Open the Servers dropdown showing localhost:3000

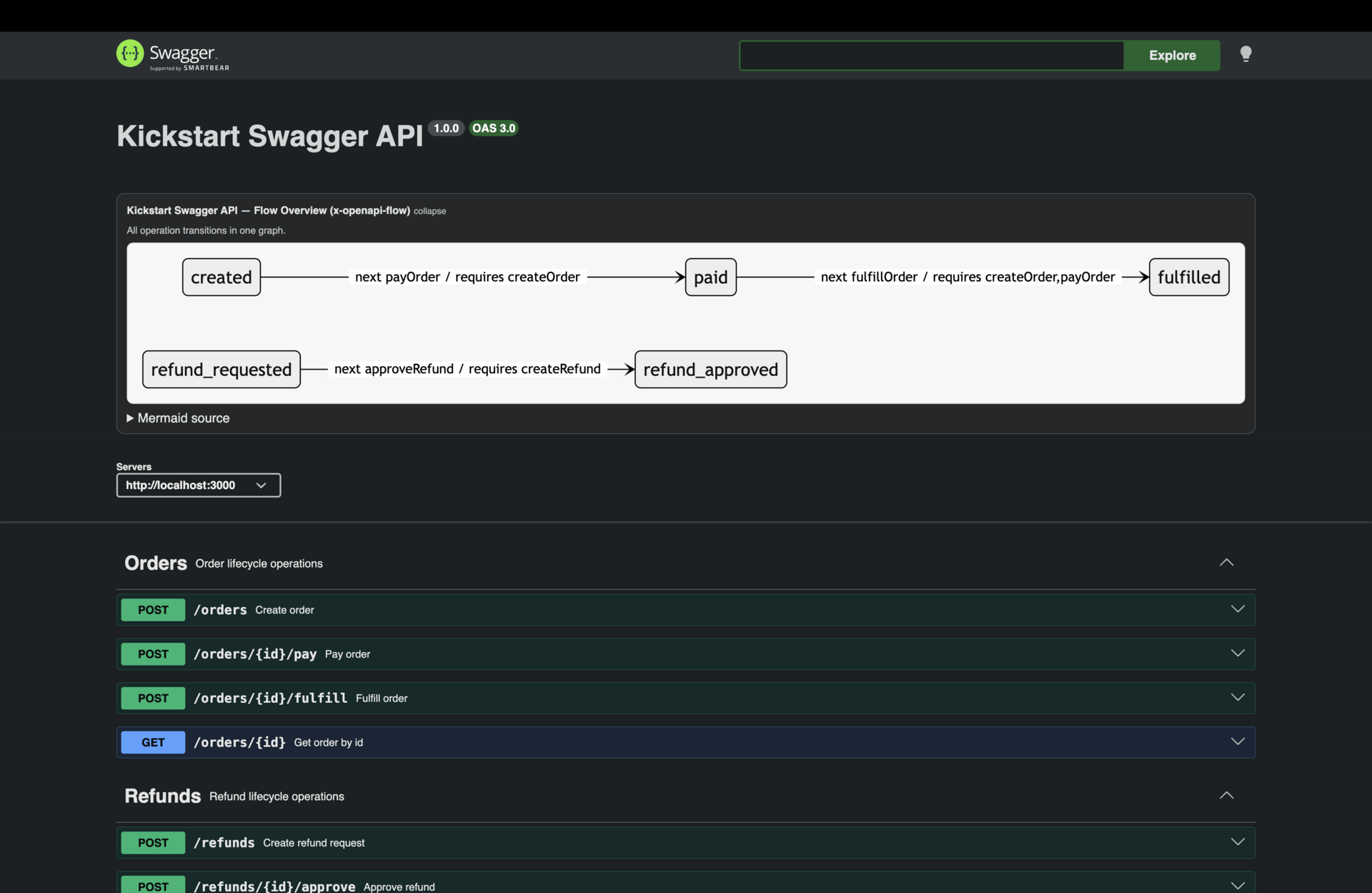[x=198, y=485]
